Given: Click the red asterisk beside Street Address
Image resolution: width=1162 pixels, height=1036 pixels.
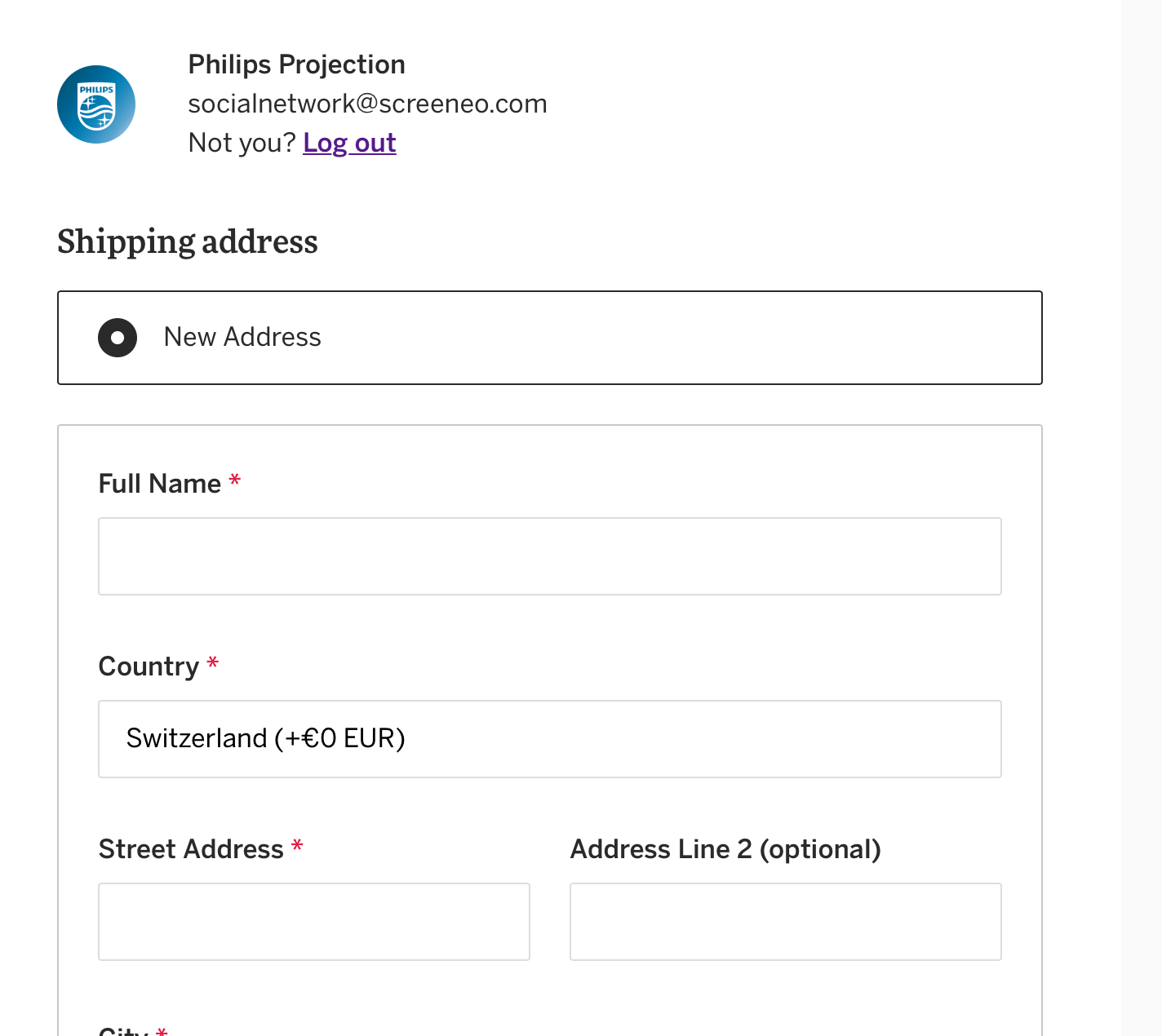Looking at the screenshot, I should pos(297,846).
